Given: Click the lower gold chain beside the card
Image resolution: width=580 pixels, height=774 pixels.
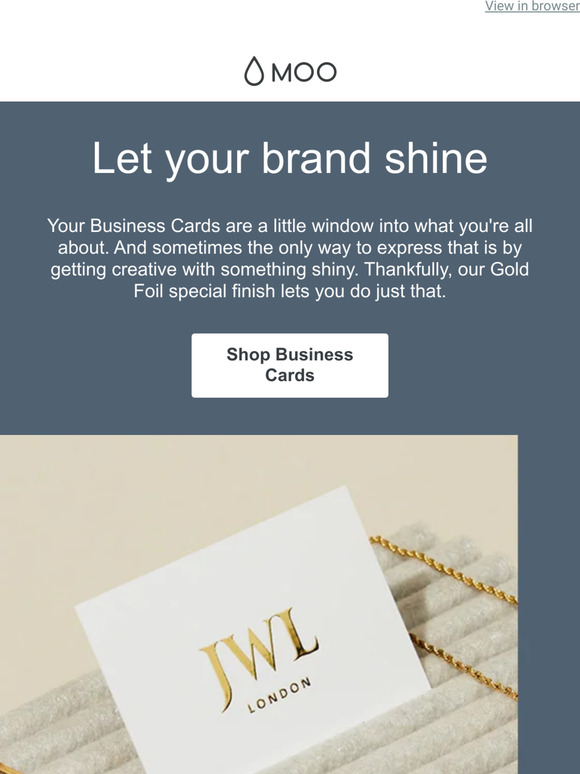Looking at the screenshot, I should tap(466, 666).
